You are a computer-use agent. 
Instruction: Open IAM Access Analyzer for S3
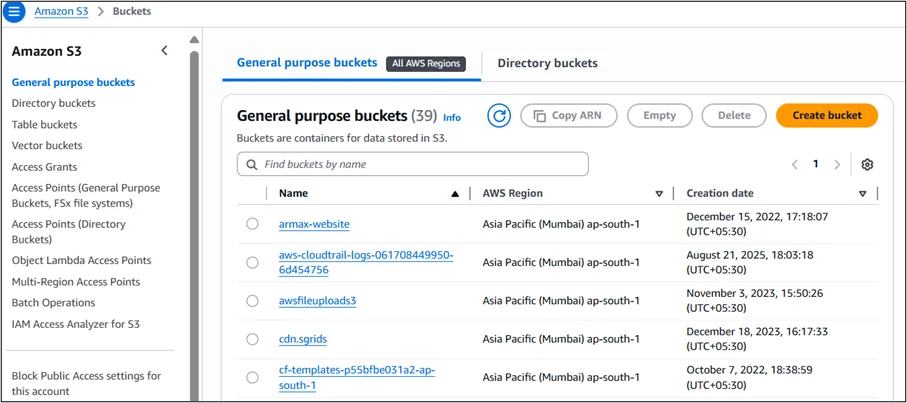(76, 324)
